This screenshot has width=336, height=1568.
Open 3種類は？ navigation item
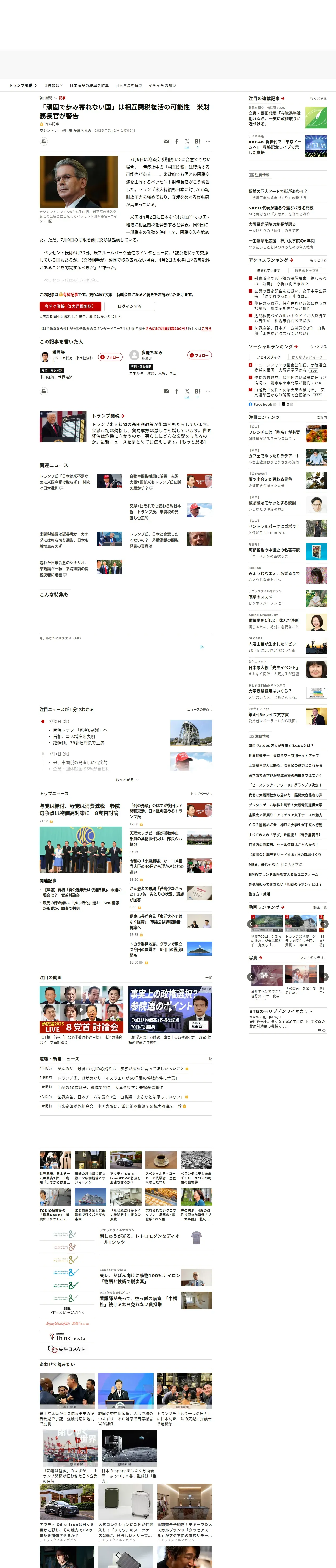click(54, 85)
